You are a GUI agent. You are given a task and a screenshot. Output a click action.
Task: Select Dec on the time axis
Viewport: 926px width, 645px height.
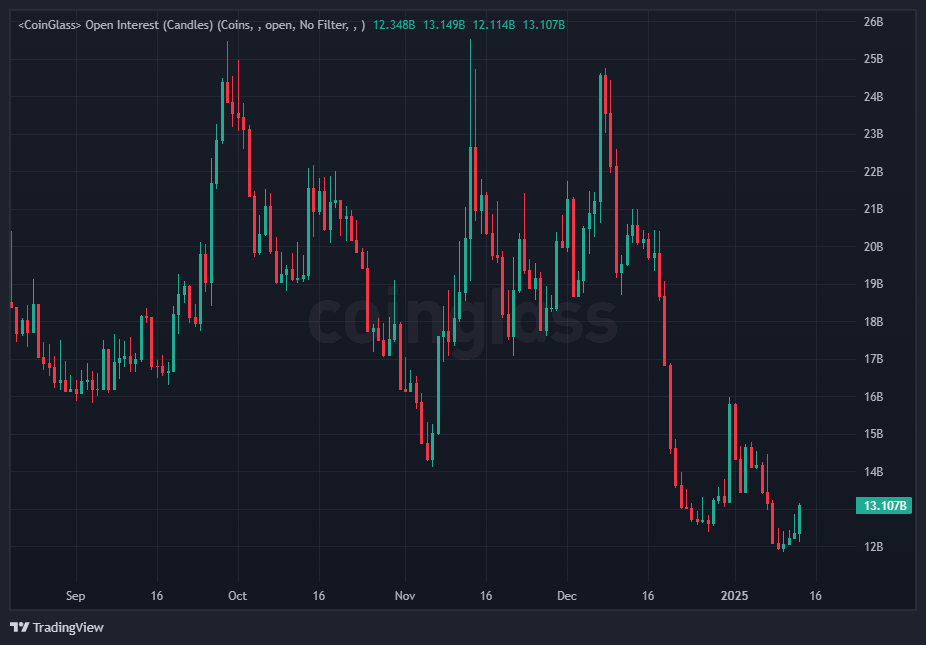pos(567,596)
